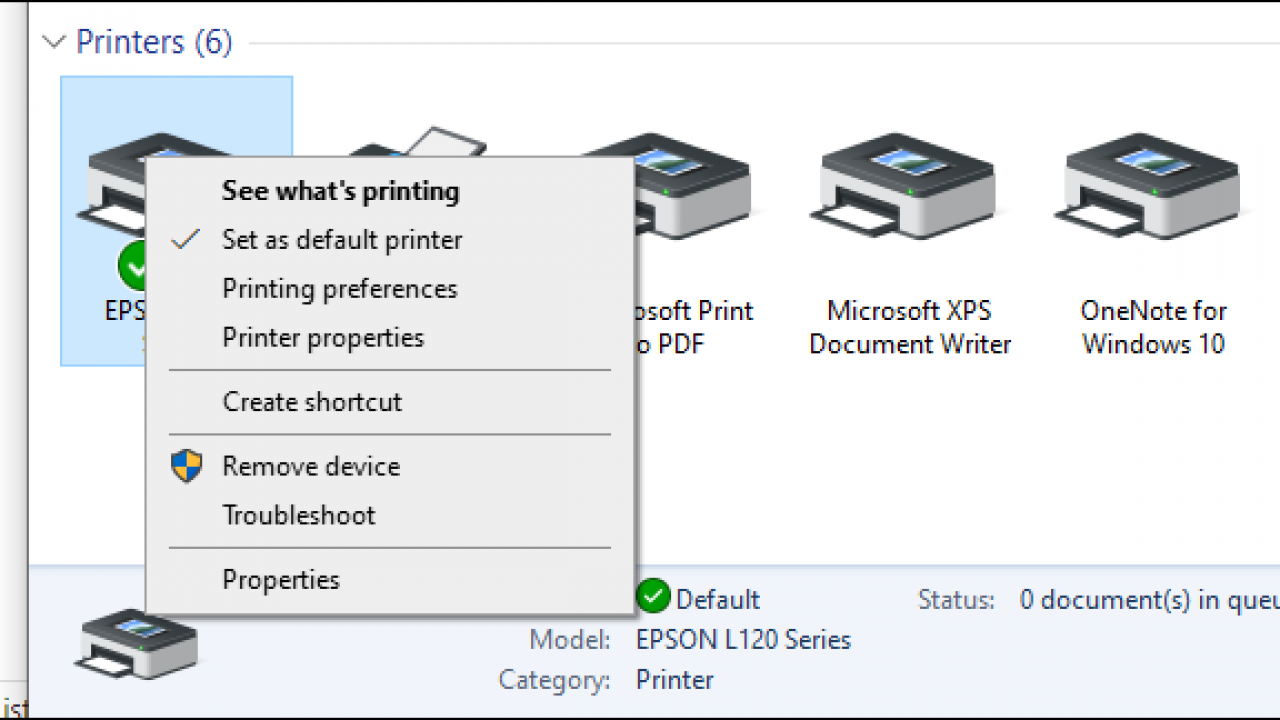Select Troubleshoot from the context menu
Image resolution: width=1280 pixels, height=720 pixels.
point(298,515)
